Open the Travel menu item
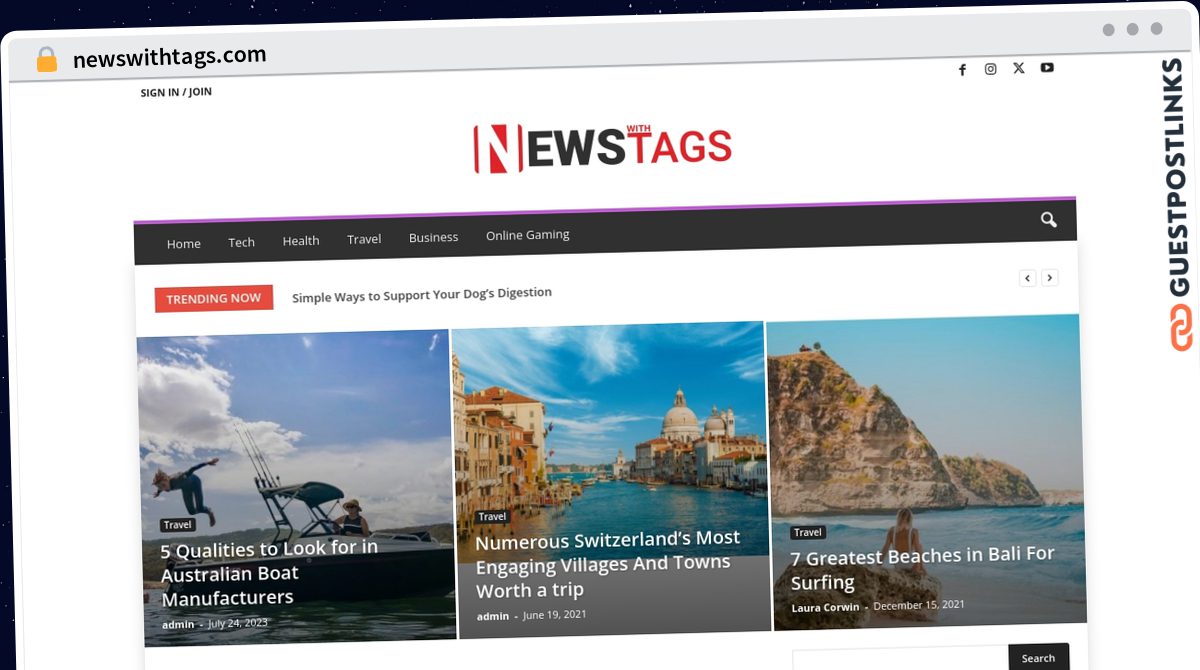This screenshot has height=670, width=1200. [364, 239]
